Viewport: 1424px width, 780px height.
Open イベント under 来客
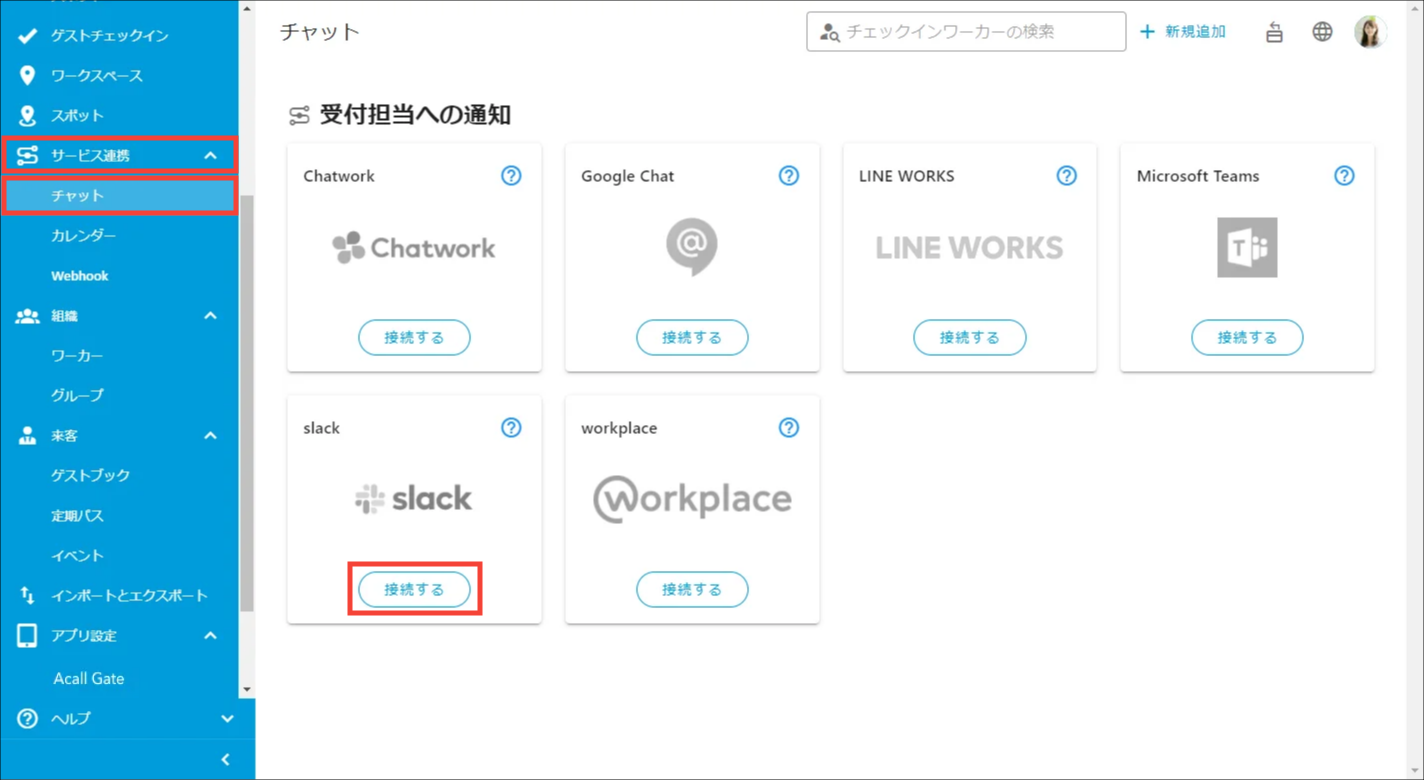120,556
